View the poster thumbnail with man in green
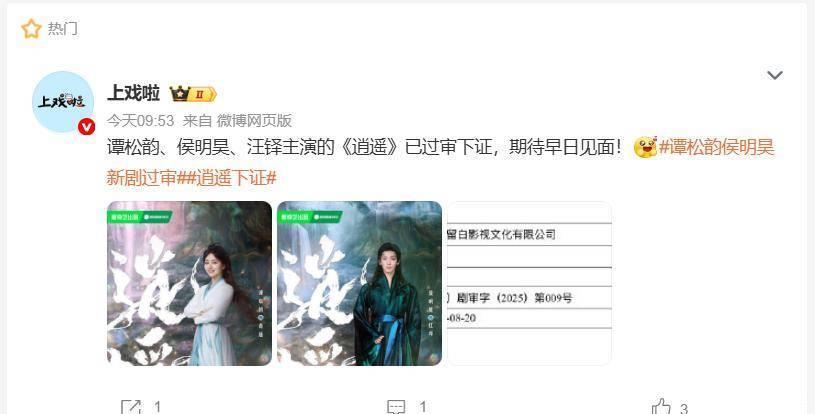The width and height of the screenshot is (815, 414). (x=359, y=284)
